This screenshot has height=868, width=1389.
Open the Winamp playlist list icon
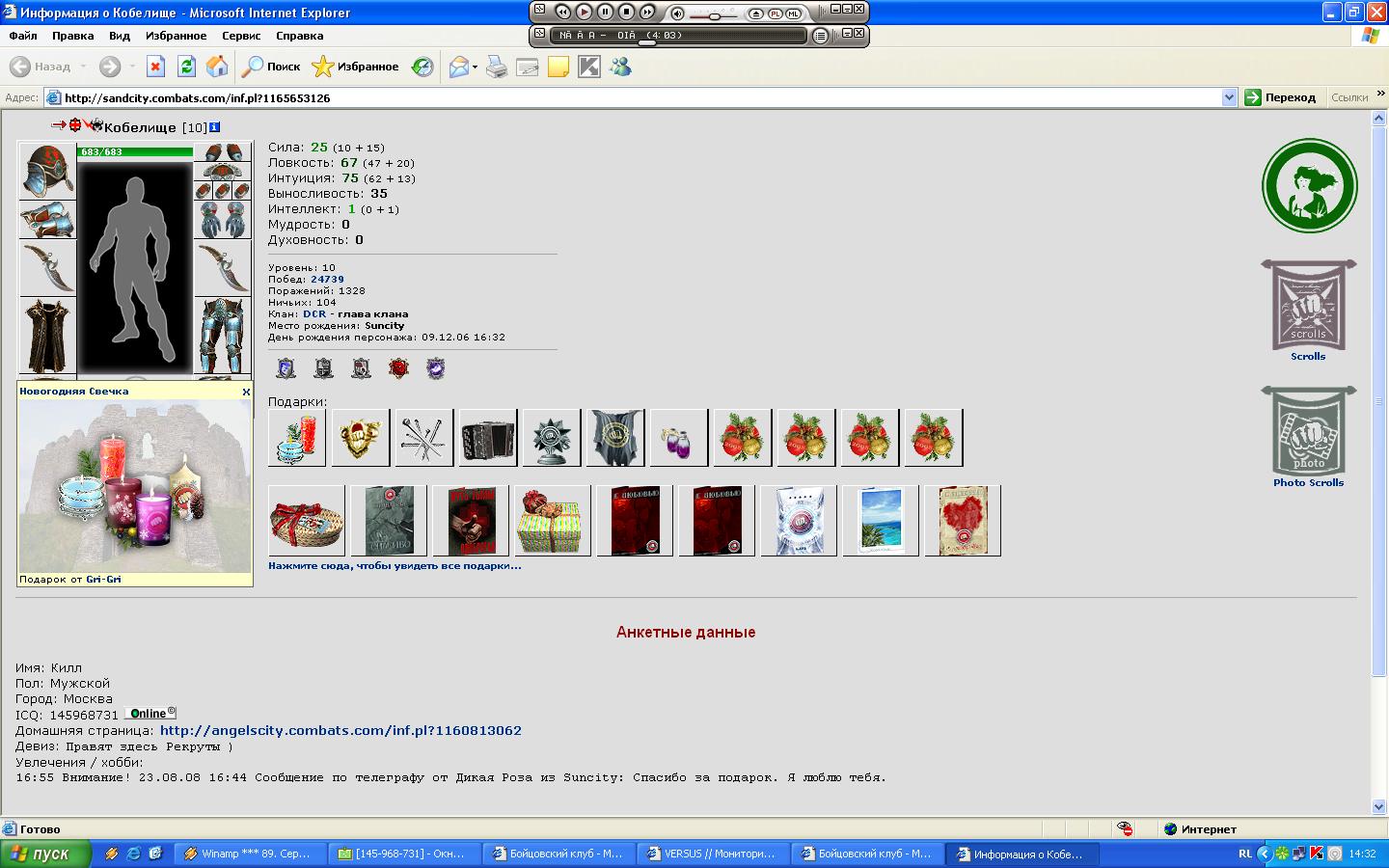point(820,36)
